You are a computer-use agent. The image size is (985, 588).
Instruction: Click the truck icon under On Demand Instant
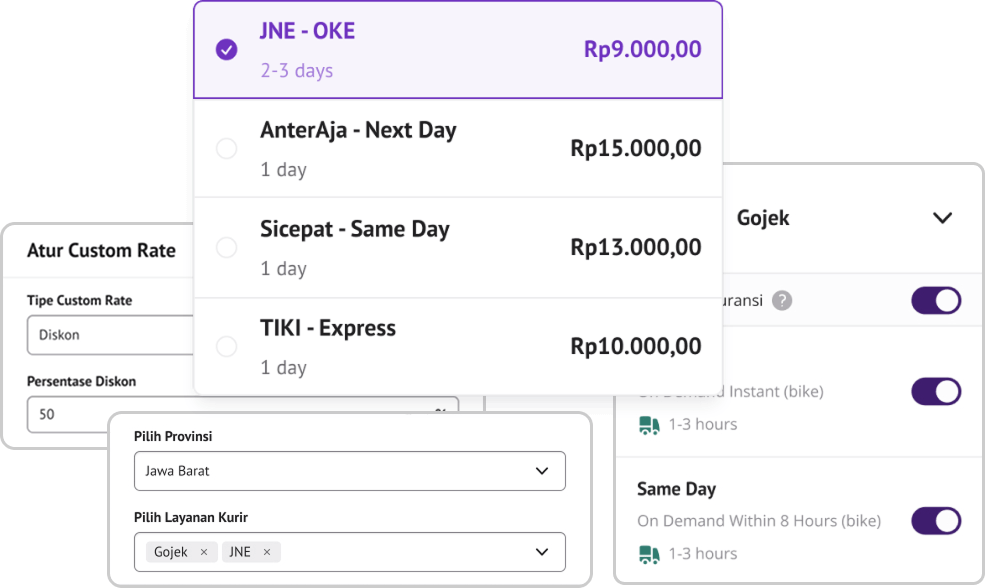[649, 425]
